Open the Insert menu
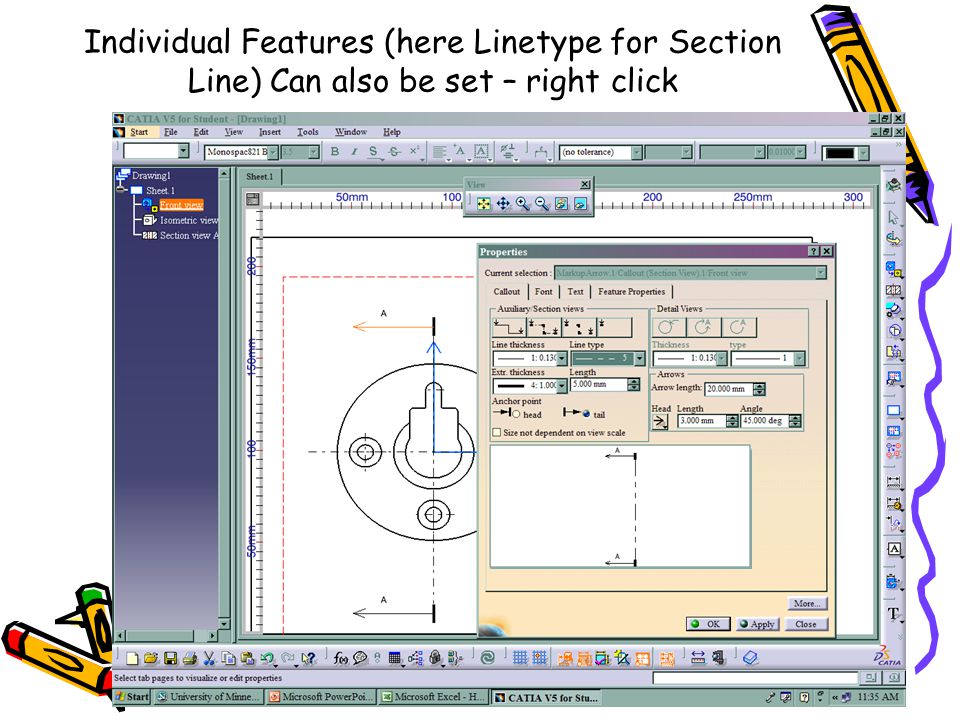Screen dimensions: 960x720 269,132
